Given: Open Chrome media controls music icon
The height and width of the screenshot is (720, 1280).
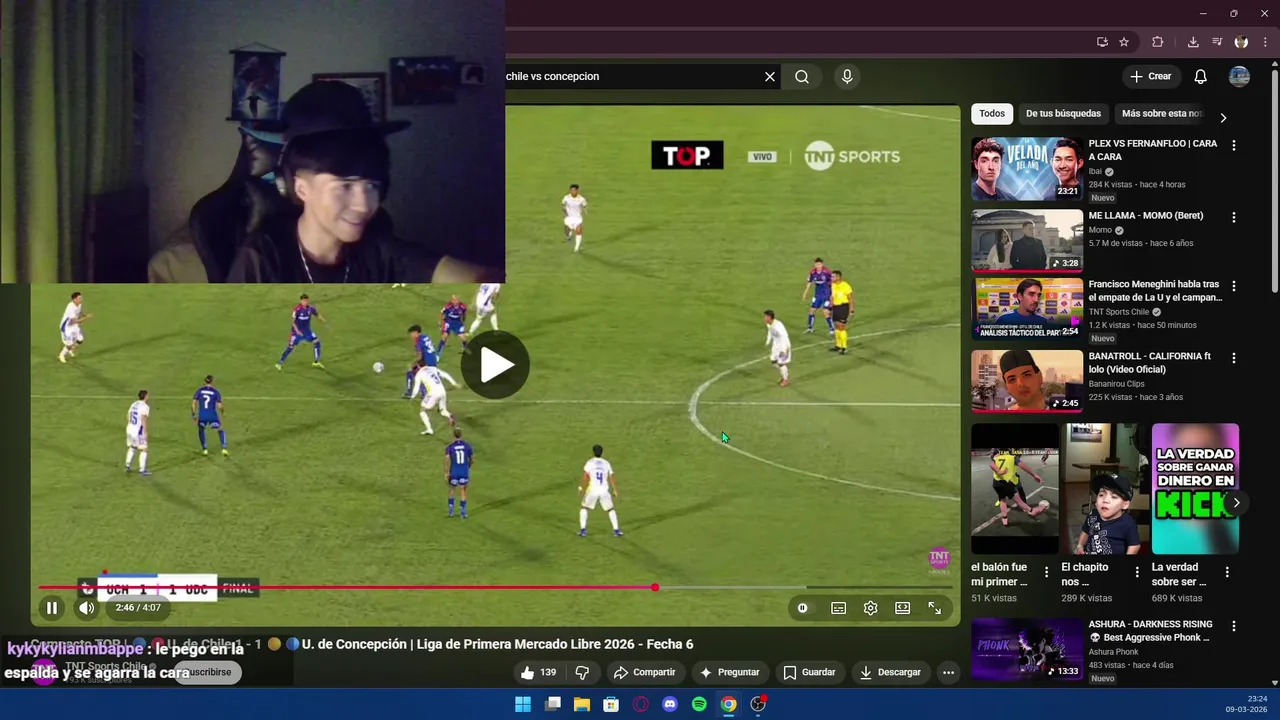Looking at the screenshot, I should click(x=1217, y=42).
